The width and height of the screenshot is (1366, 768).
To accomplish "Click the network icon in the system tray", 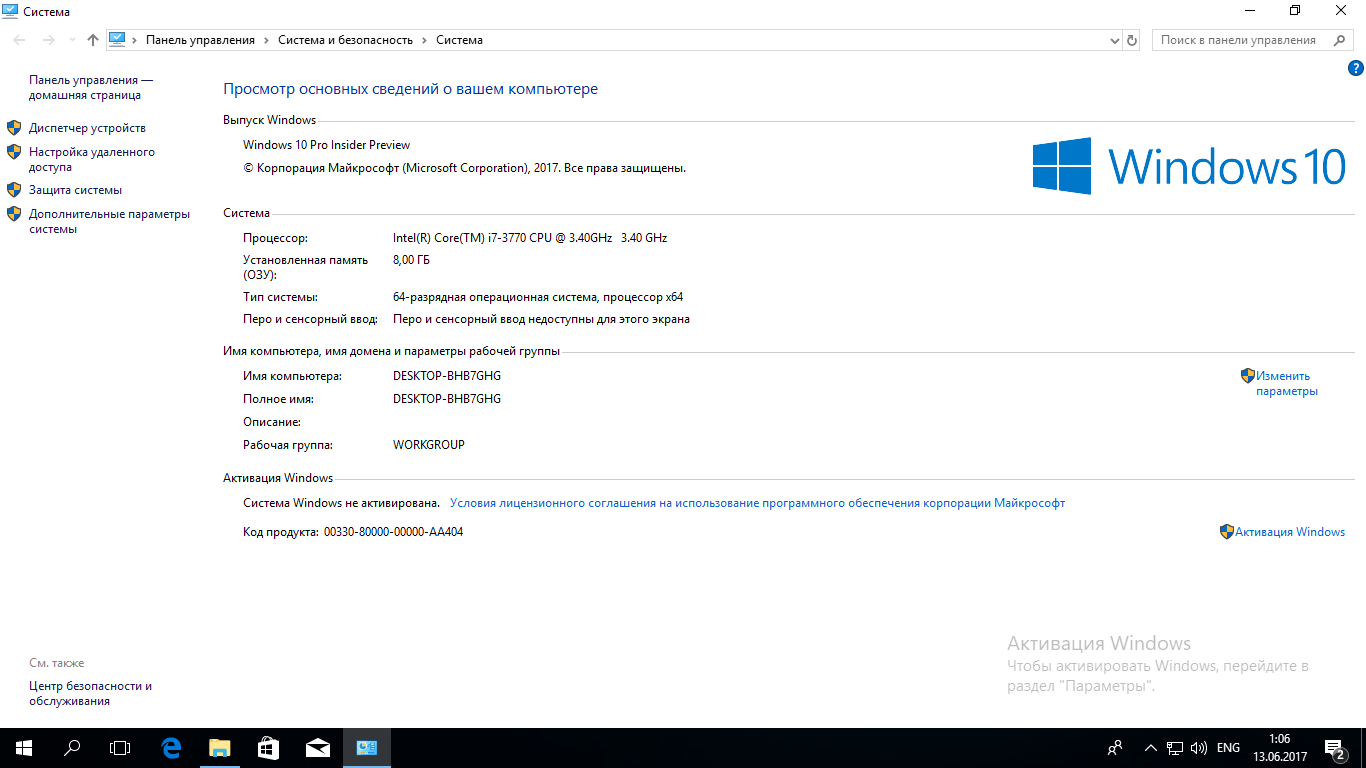I will 1176,748.
